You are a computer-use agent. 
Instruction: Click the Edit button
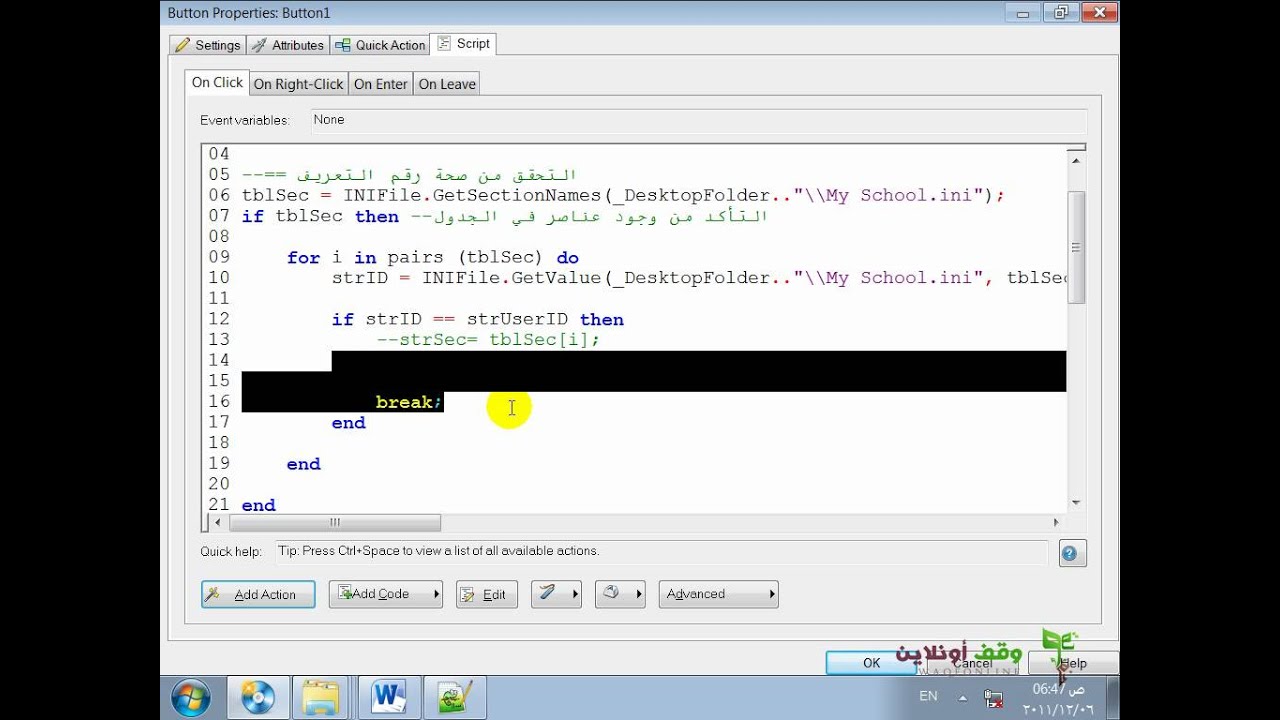pyautogui.click(x=487, y=594)
